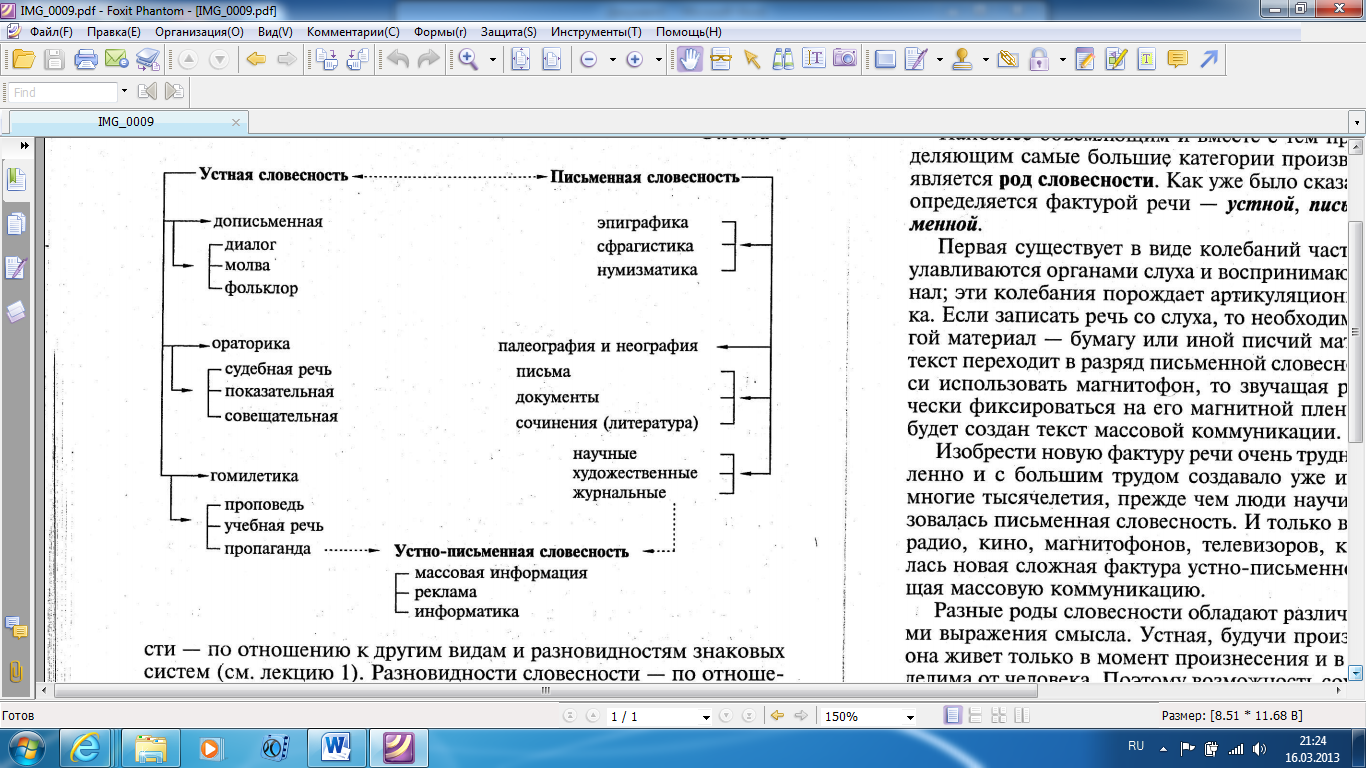The image size is (1366, 768).
Task: Select the Hand tool
Action: [690, 59]
